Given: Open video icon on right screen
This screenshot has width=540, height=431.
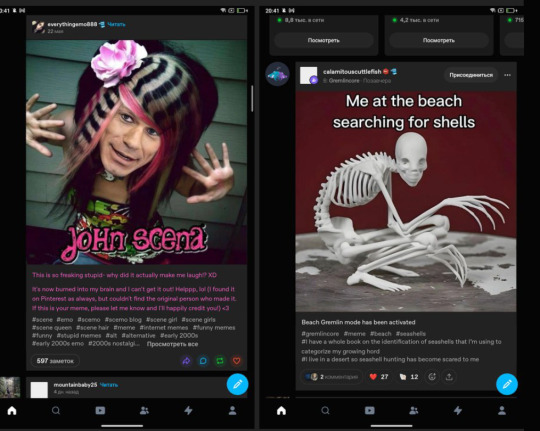Looking at the screenshot, I should click(x=370, y=410).
